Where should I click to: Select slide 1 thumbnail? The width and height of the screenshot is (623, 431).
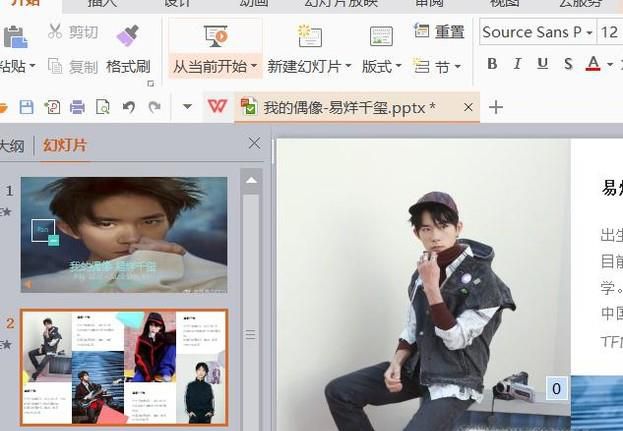(x=124, y=235)
